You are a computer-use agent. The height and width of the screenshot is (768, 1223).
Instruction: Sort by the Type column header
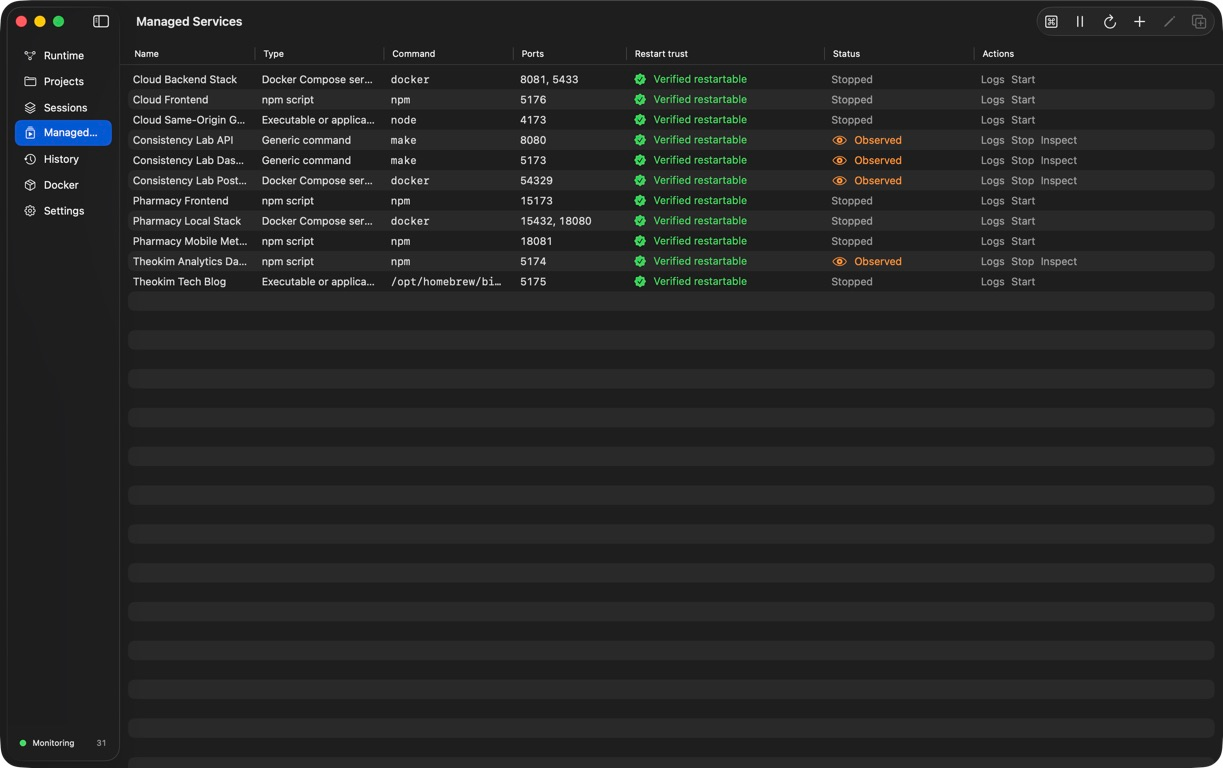click(x=273, y=54)
